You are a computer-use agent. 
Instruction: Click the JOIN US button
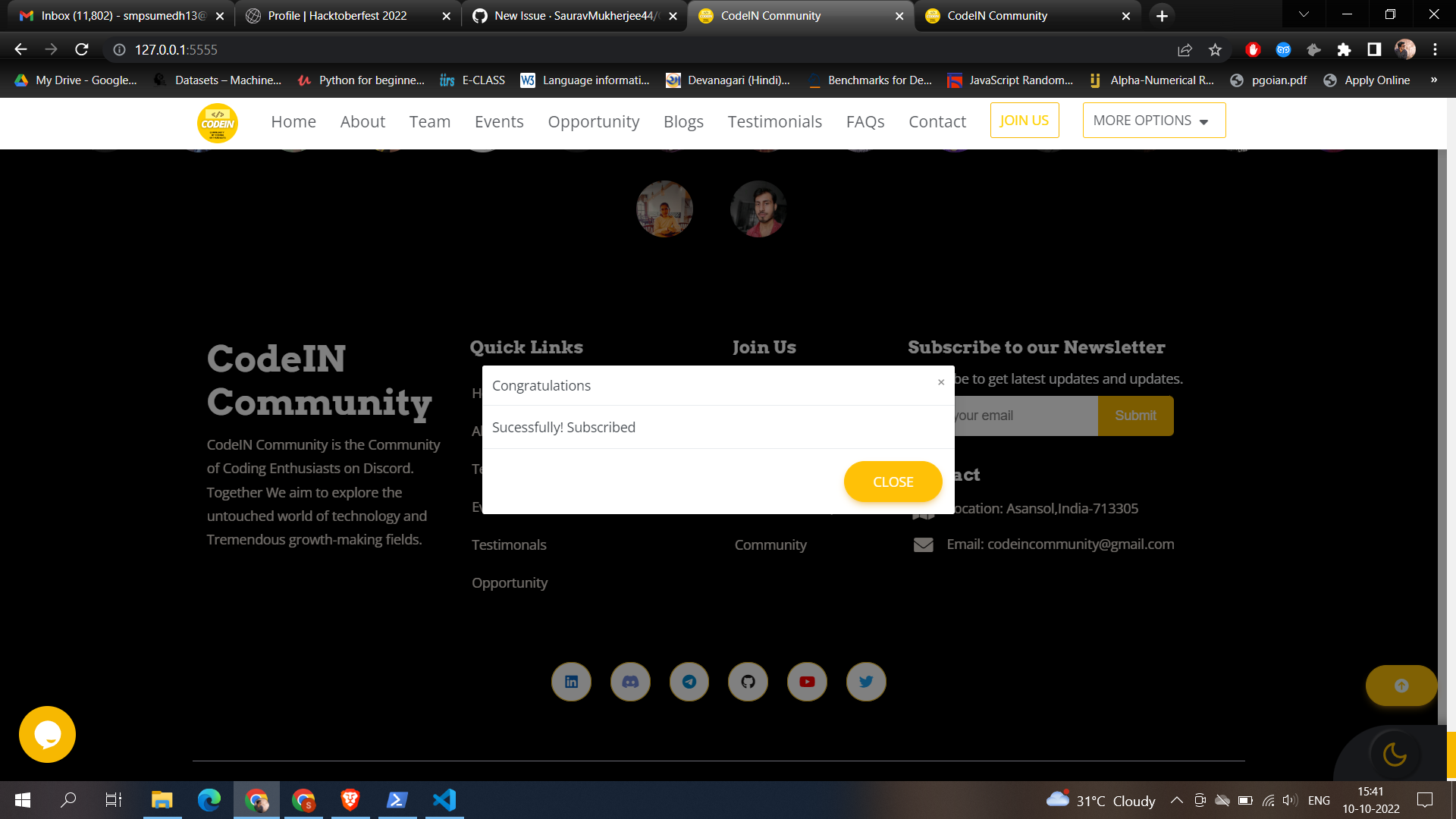click(x=1025, y=121)
